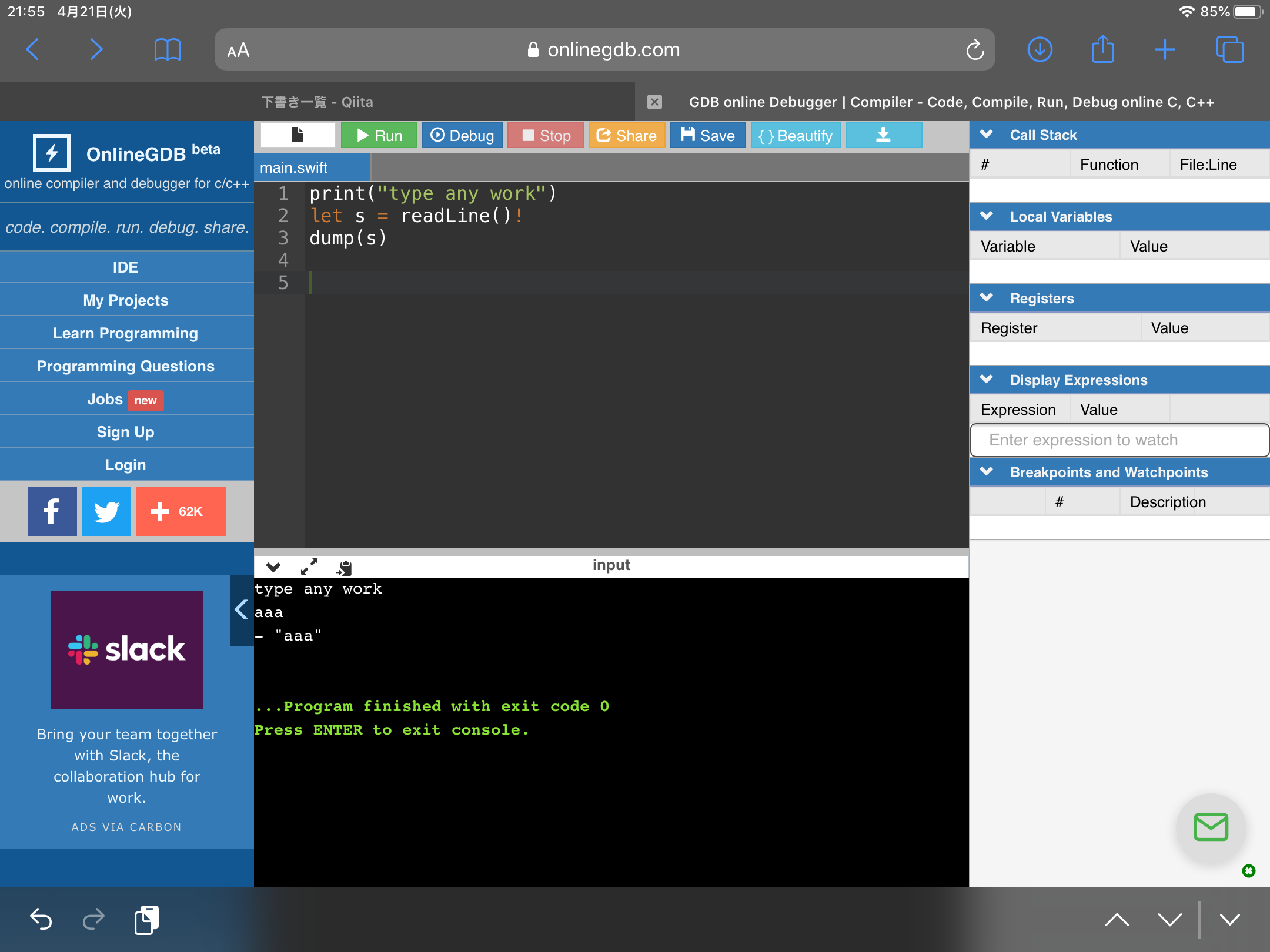Viewport: 1270px width, 952px height.
Task: Click the new file icon in toolbar
Action: [298, 135]
